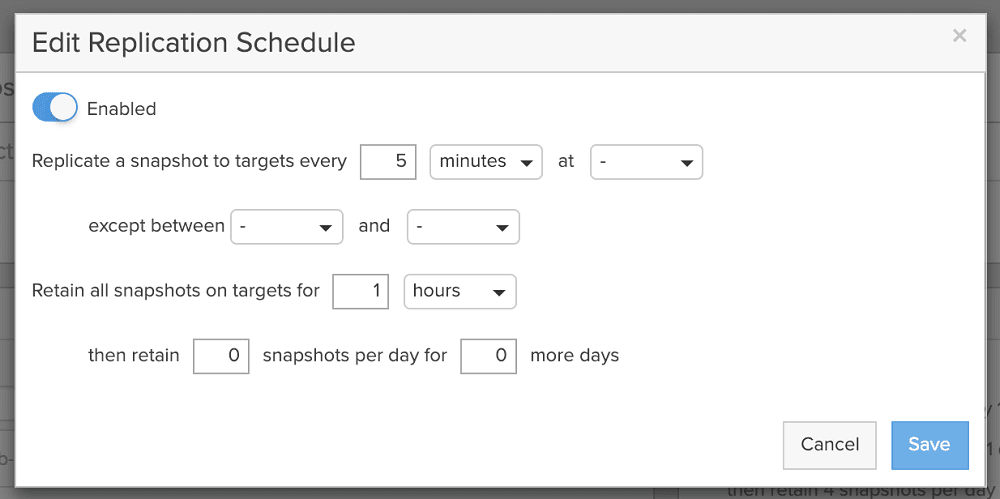Open the dropdown after 'and'
Screen dimensions: 1000x499
point(463,227)
